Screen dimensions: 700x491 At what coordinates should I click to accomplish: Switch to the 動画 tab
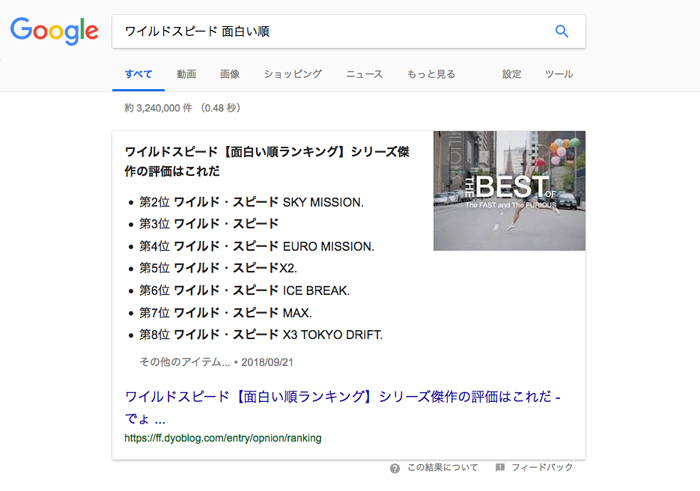(x=186, y=74)
